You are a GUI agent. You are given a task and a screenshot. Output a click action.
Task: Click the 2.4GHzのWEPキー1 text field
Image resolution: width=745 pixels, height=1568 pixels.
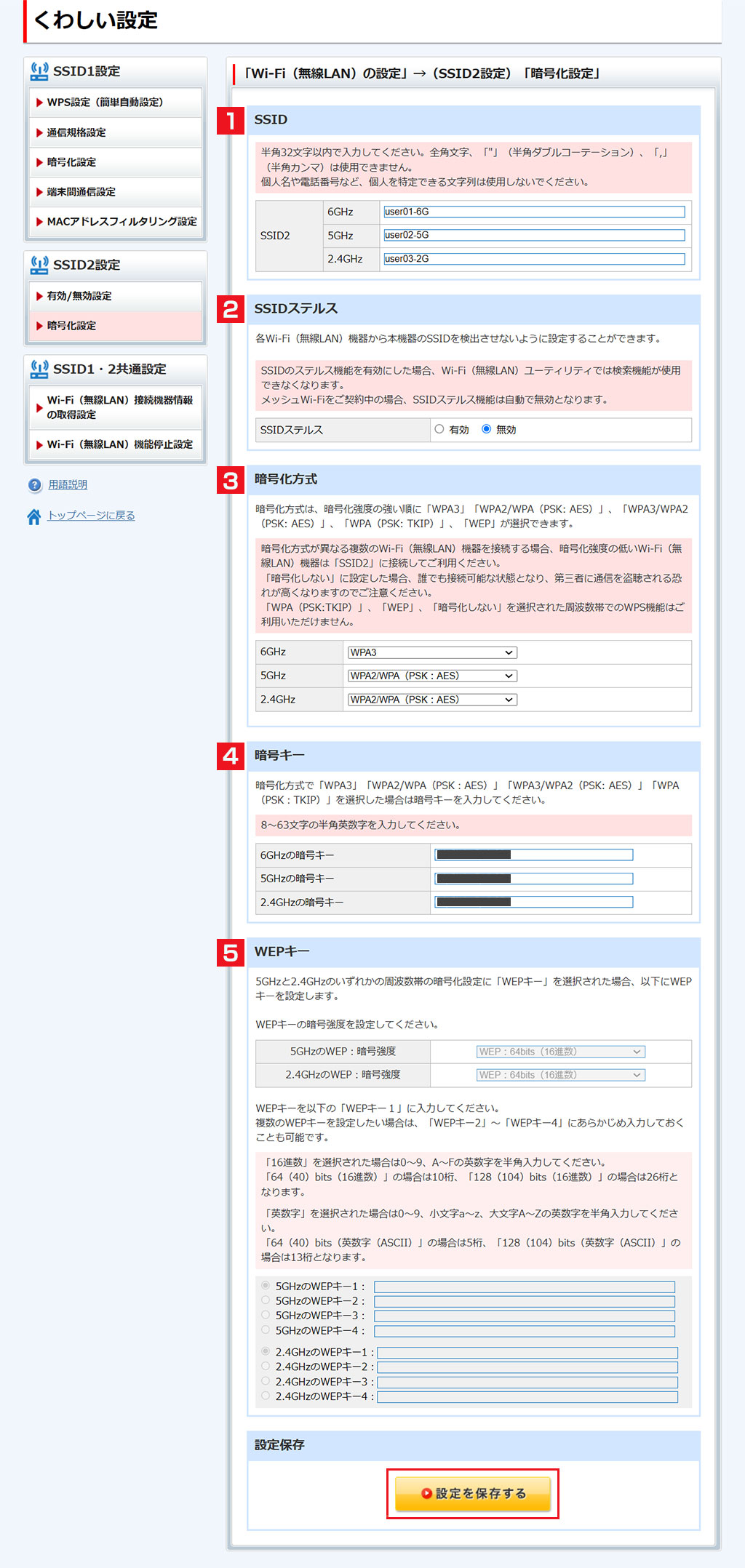pos(527,1353)
